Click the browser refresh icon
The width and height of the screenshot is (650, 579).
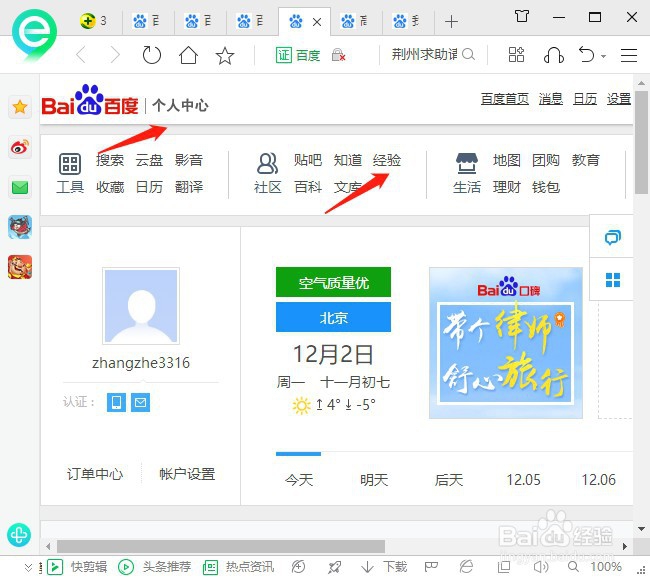tap(151, 55)
